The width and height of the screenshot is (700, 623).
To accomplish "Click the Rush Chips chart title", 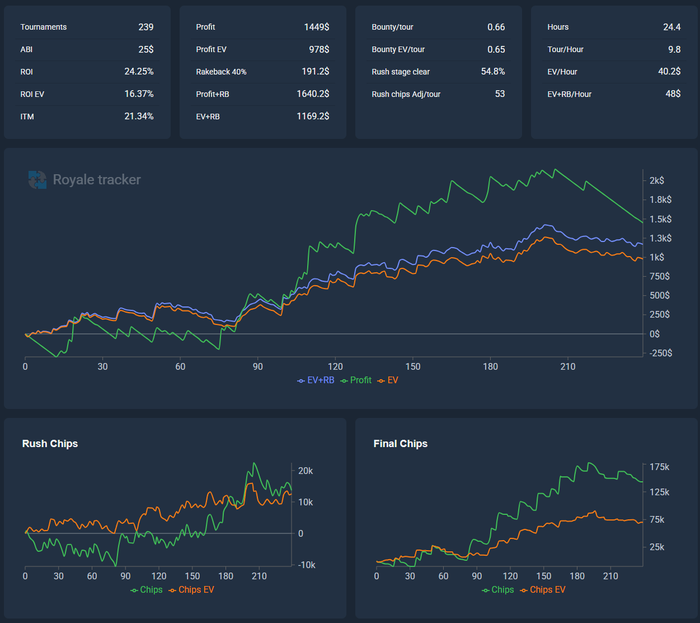I will [x=50, y=444].
